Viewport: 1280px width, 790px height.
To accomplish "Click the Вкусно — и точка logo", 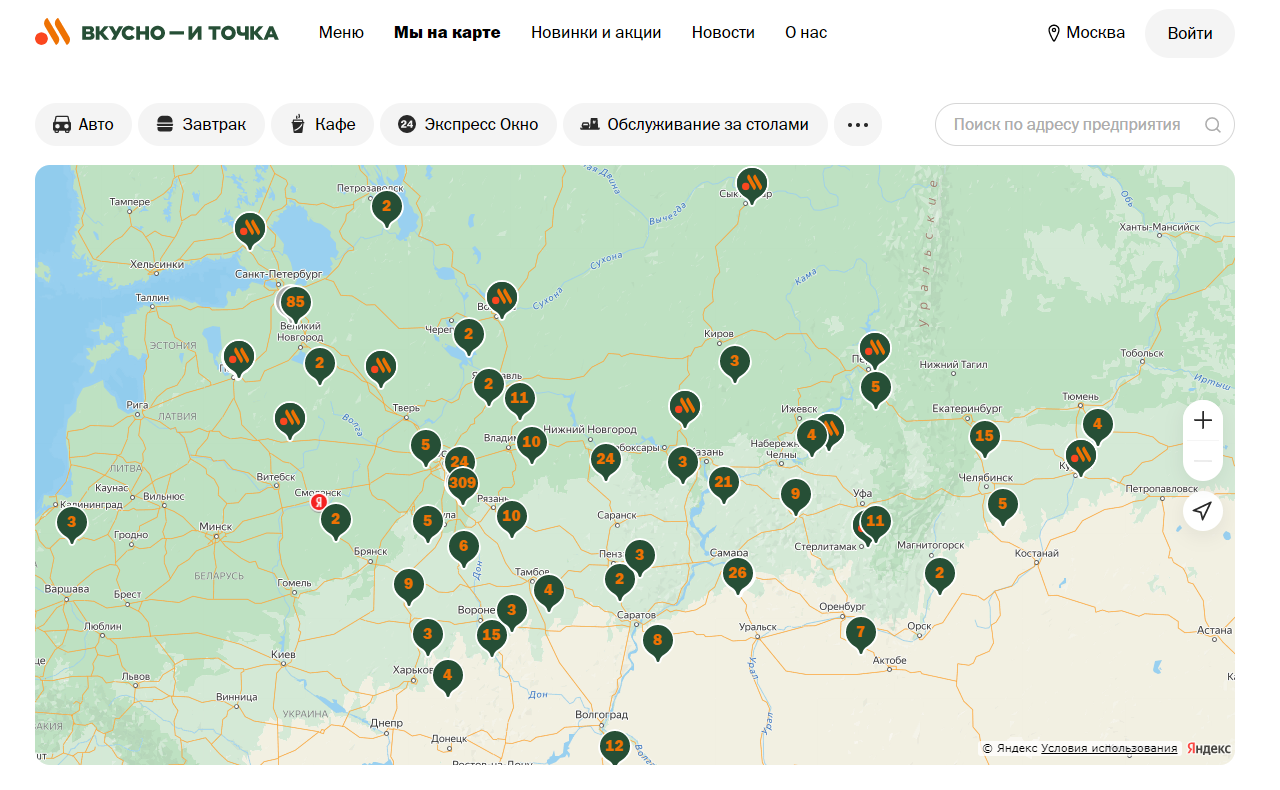I will click(x=157, y=33).
